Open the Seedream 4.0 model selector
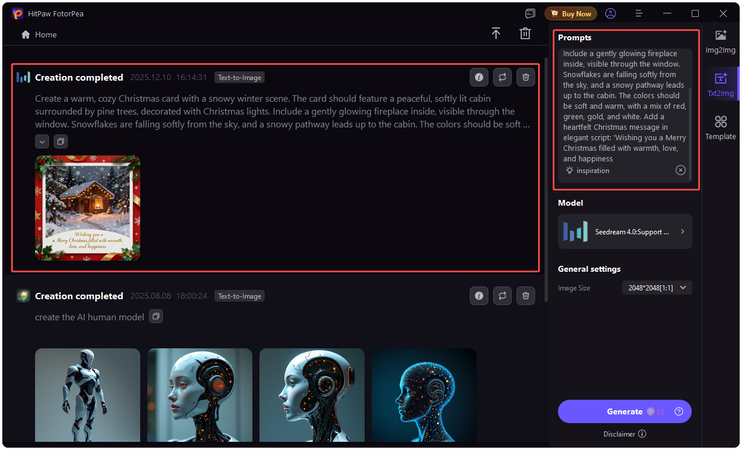Viewport: 742px width, 450px height. tap(625, 231)
